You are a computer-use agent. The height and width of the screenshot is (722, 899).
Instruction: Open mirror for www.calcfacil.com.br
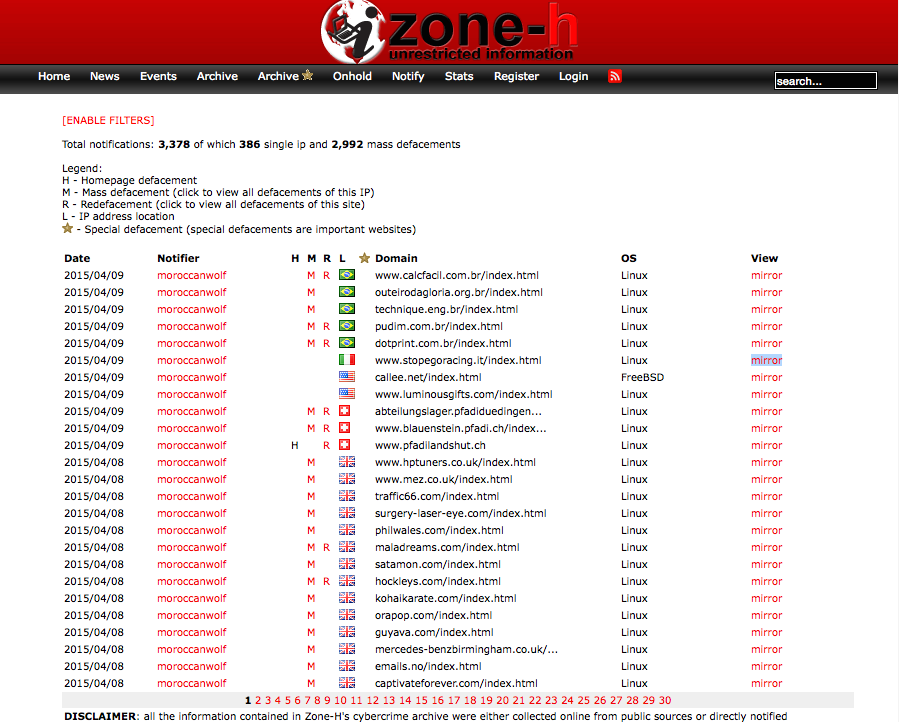(x=767, y=275)
